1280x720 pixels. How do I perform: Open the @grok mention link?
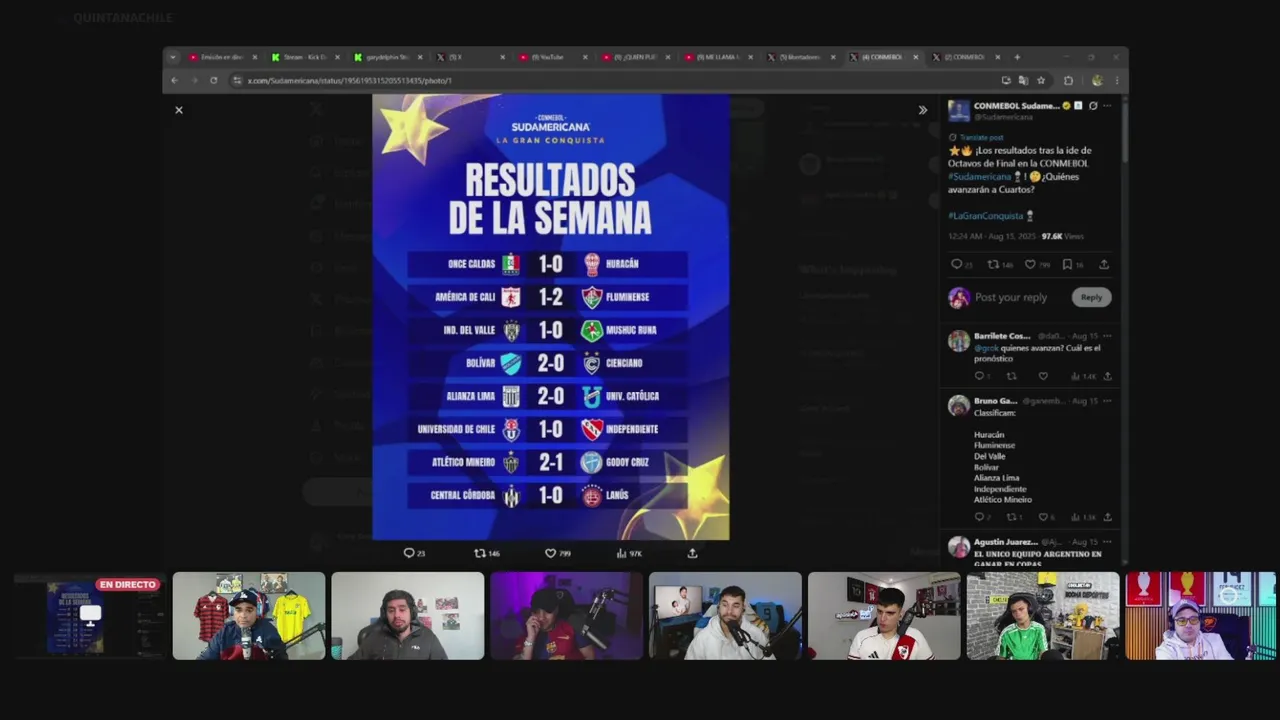coord(986,348)
